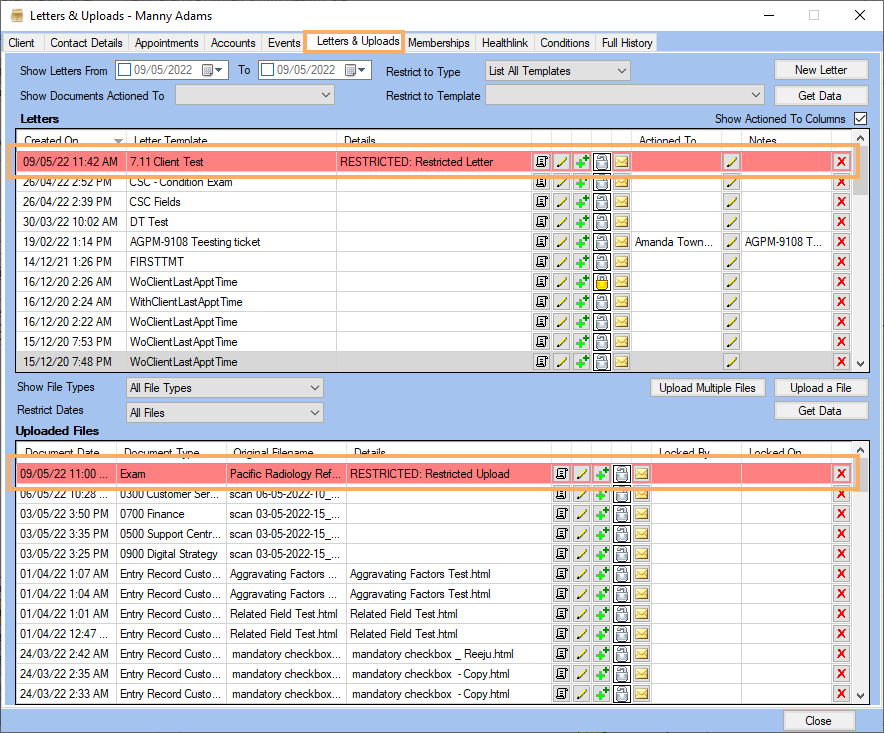Enable the To date checkbox
The height and width of the screenshot is (733, 884).
(267, 71)
